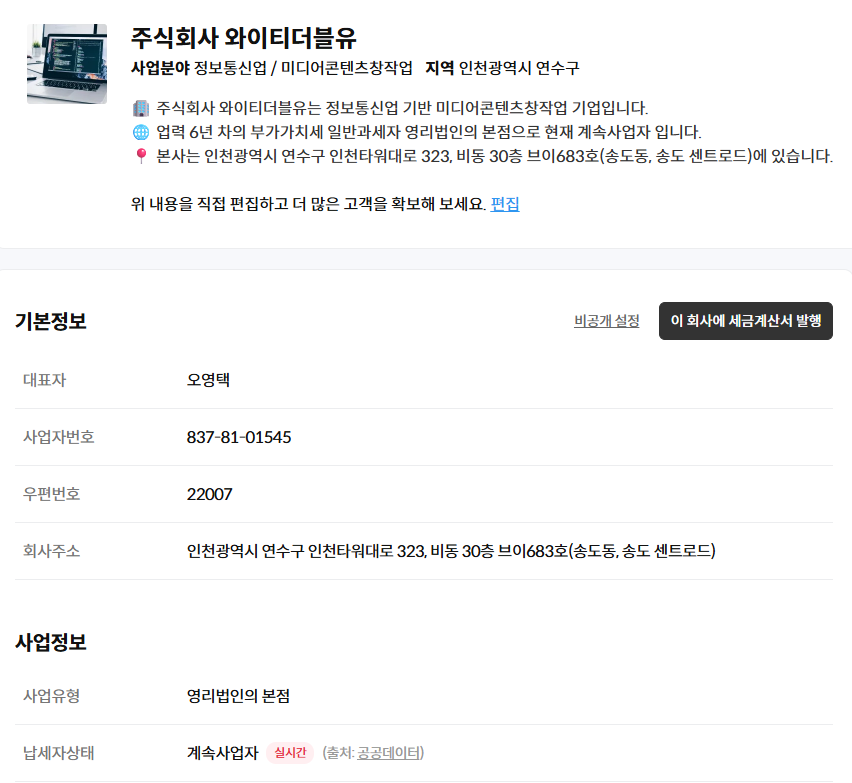This screenshot has height=783, width=852.
Task: Click the 사업정보 section heading
Action: 51,642
